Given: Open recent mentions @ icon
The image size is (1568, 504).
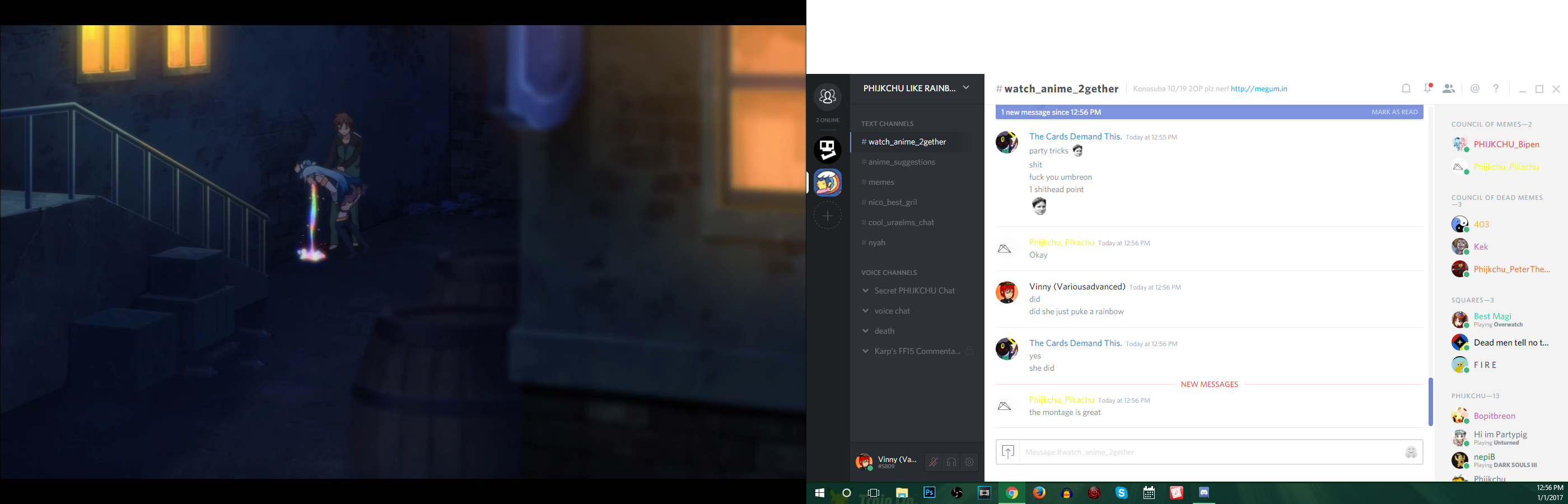Looking at the screenshot, I should [x=1475, y=89].
